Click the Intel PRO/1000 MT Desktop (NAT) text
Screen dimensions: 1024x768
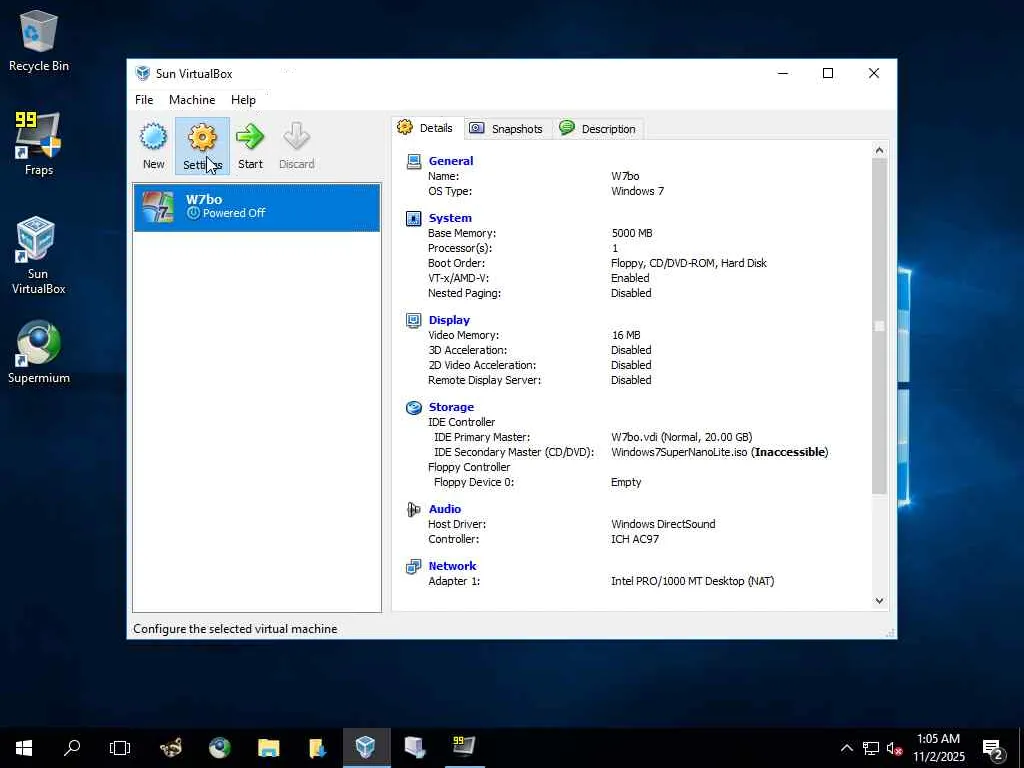693,581
